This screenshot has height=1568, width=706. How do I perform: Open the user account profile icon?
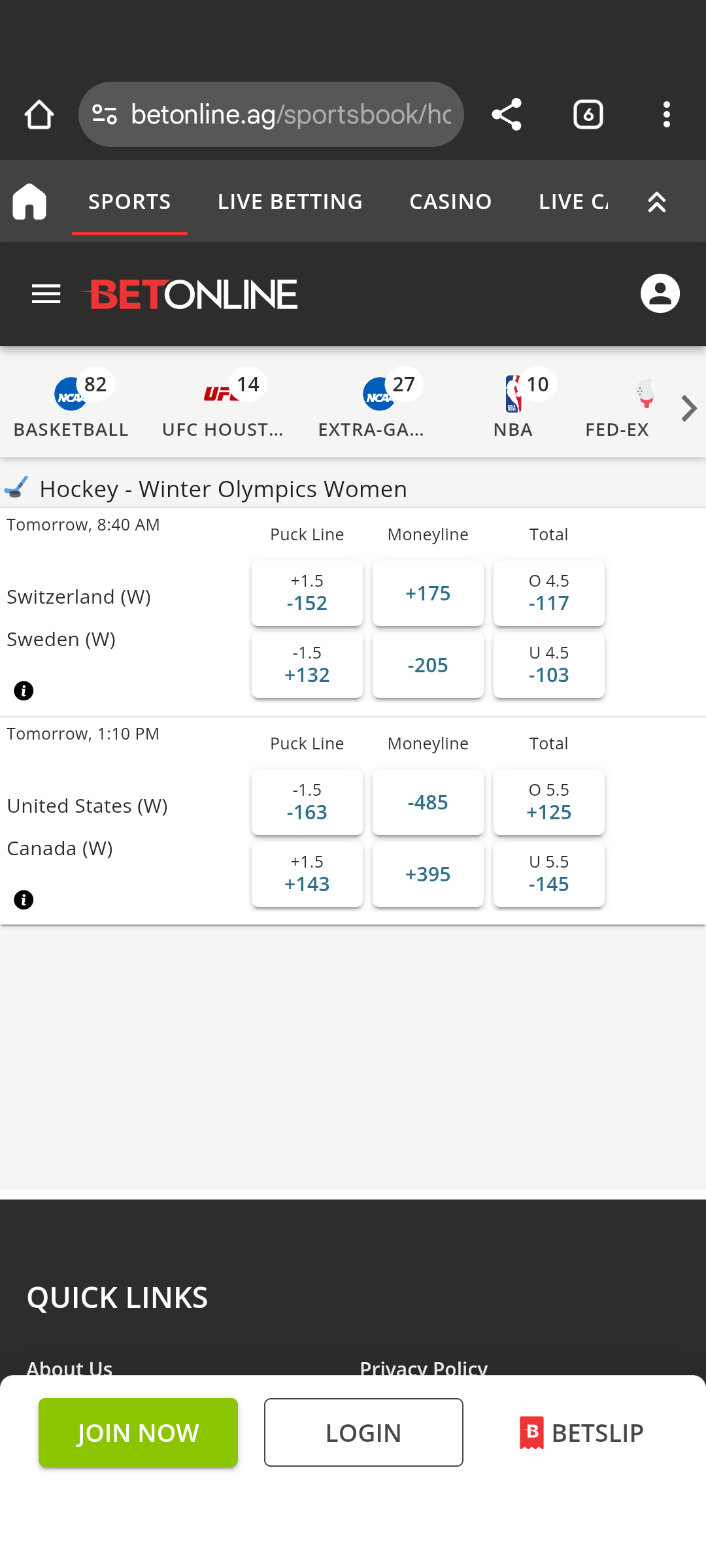(x=660, y=293)
